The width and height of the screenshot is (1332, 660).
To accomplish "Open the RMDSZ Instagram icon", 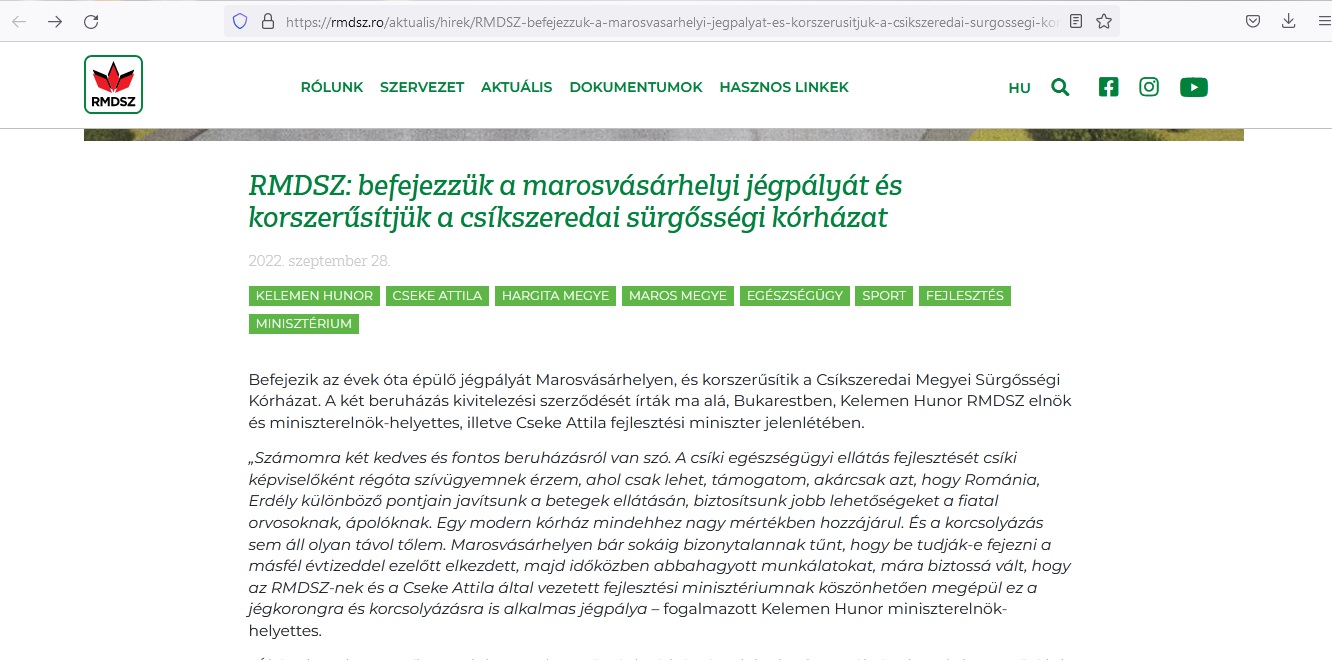I will click(x=1149, y=88).
